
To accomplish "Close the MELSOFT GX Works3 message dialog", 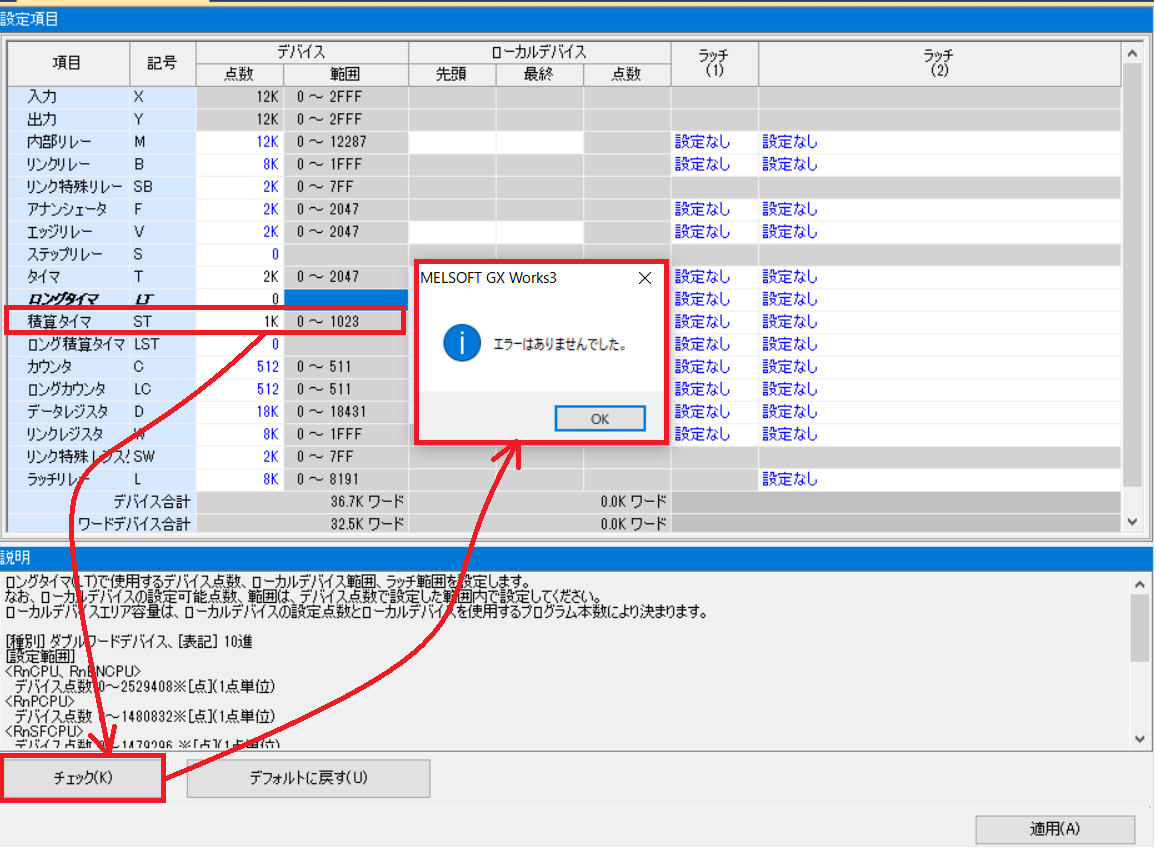I will [644, 278].
